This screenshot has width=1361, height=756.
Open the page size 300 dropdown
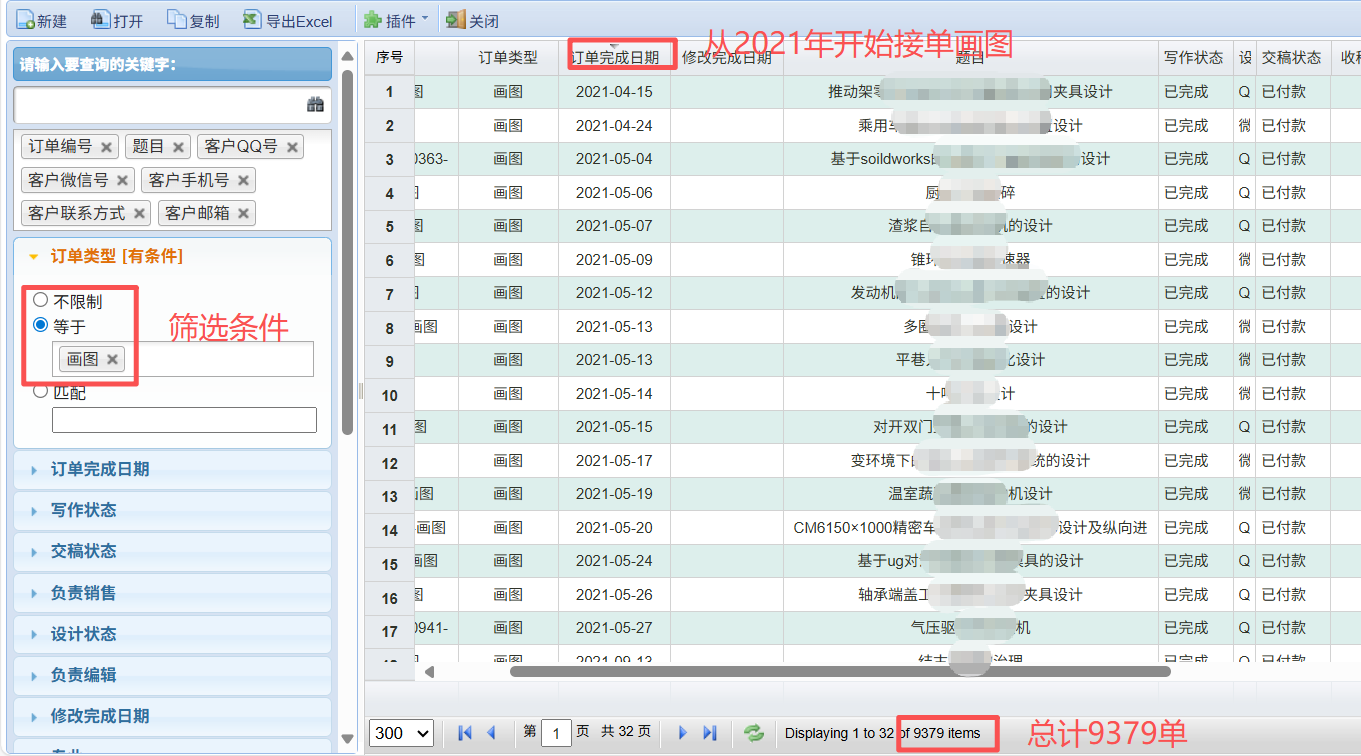coord(401,733)
